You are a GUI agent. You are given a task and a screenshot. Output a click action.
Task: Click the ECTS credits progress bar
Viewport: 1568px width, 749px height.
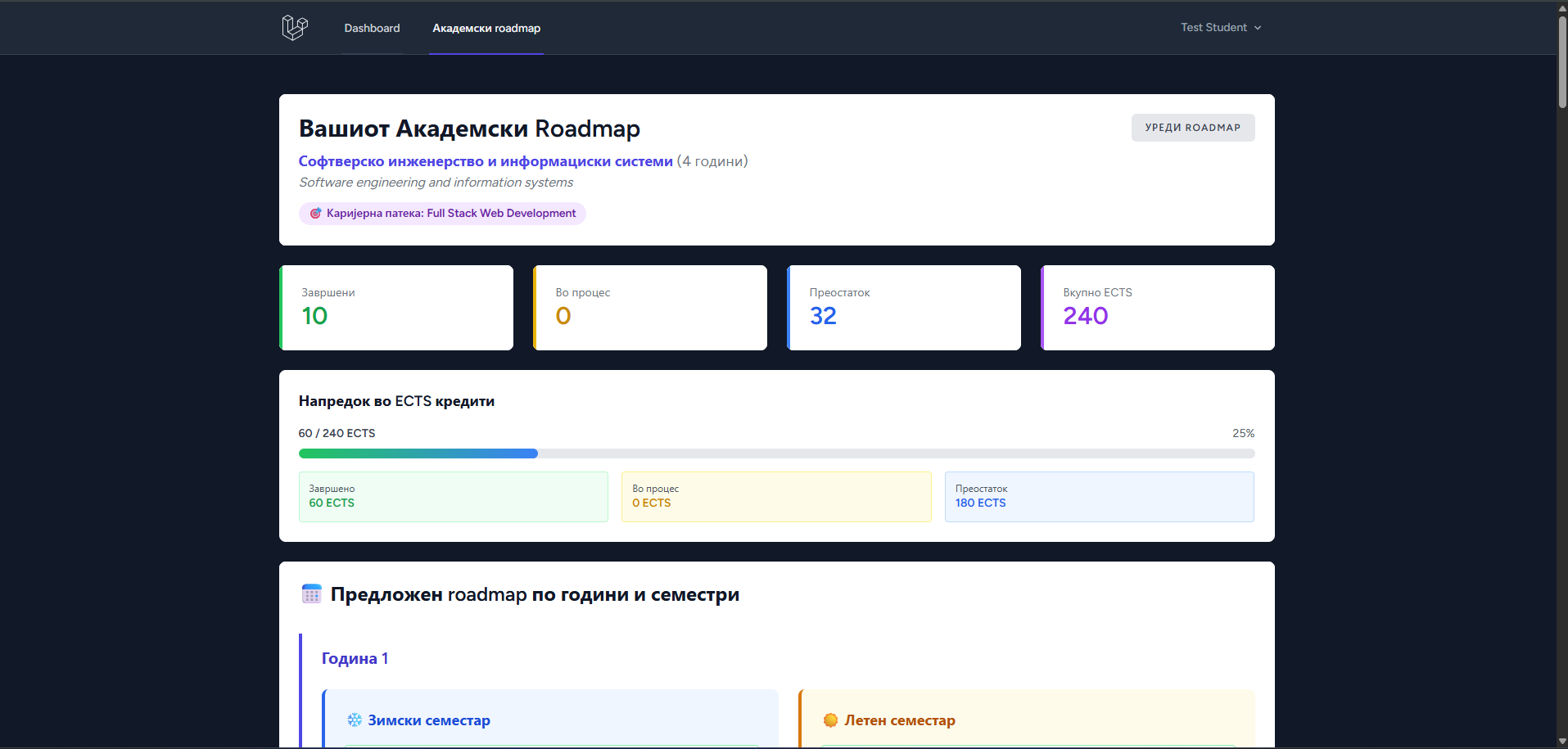776,453
